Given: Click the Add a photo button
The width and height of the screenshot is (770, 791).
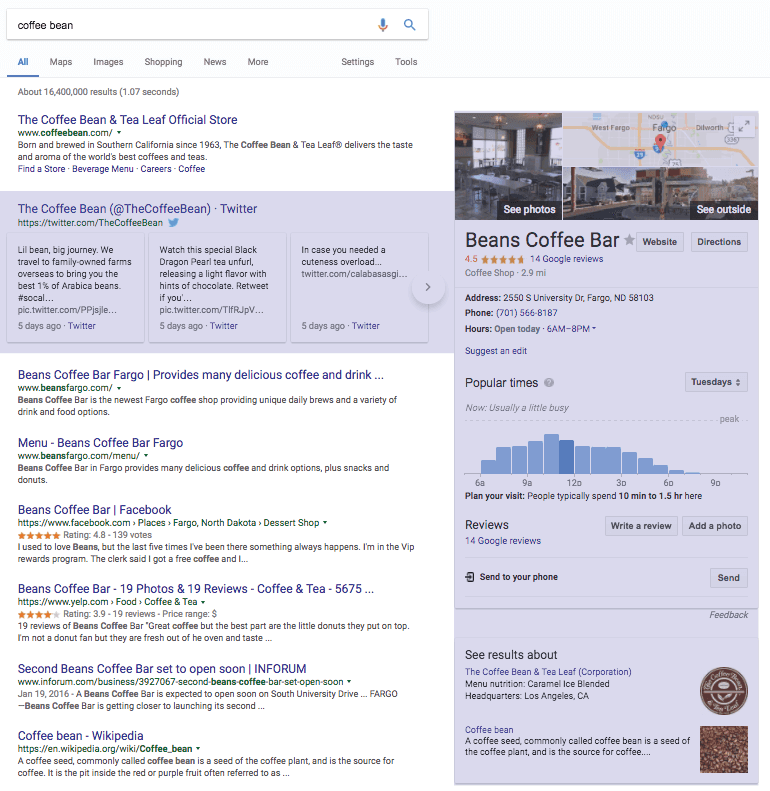Looking at the screenshot, I should click(714, 526).
